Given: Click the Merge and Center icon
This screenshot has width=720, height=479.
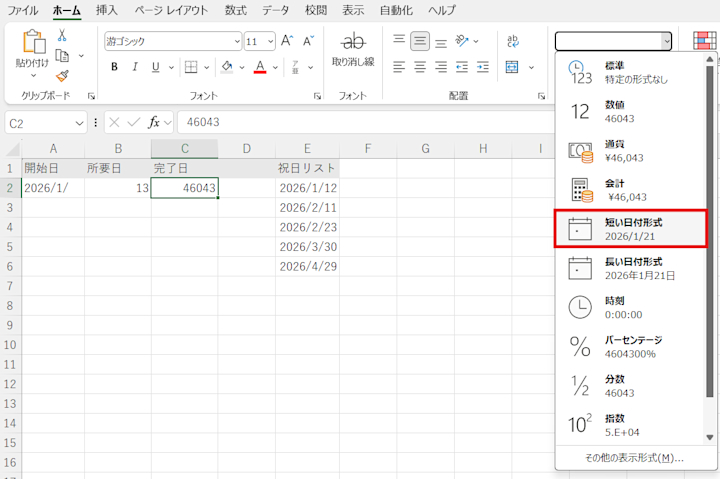Looking at the screenshot, I should click(512, 67).
